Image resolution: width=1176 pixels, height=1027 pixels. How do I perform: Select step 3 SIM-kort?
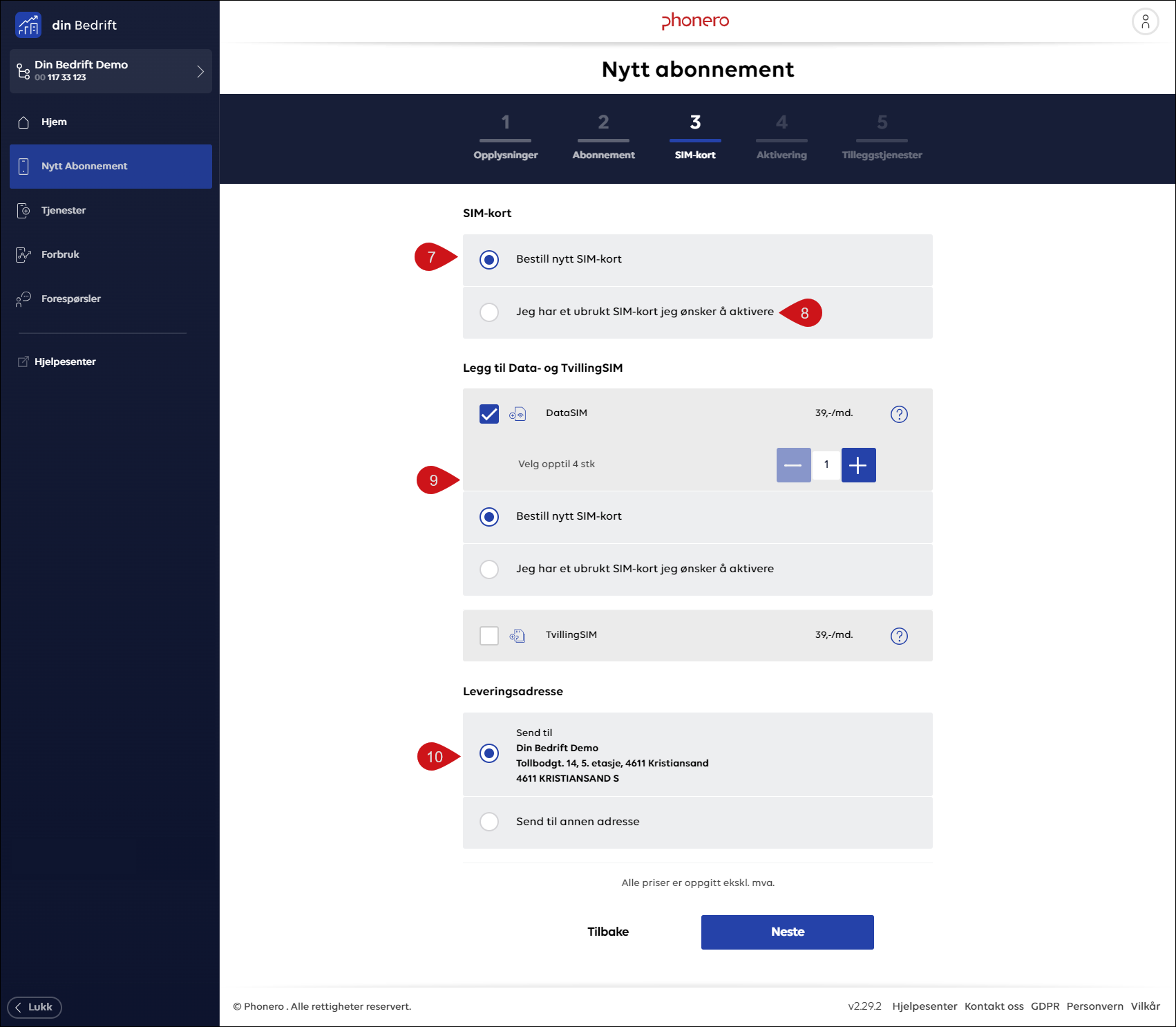tap(695, 137)
